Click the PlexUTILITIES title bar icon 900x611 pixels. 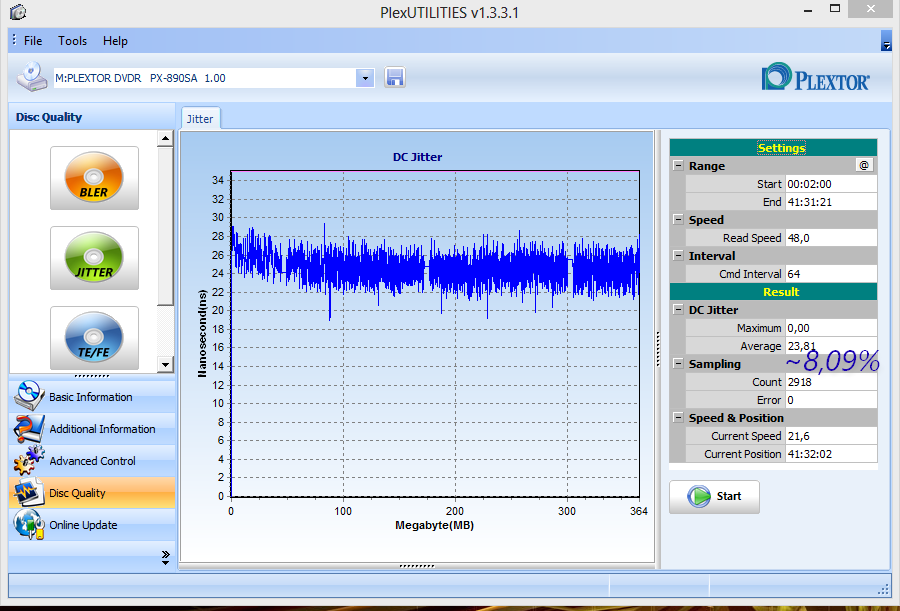18,11
